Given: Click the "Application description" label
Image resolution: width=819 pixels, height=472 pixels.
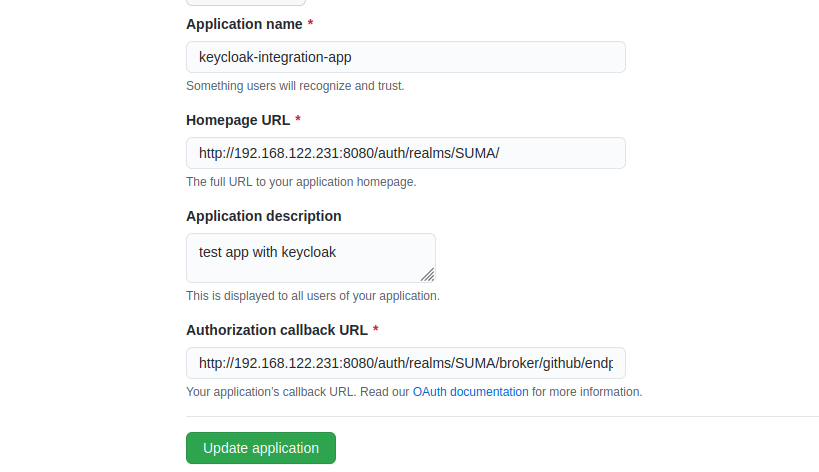Looking at the screenshot, I should point(264,216).
